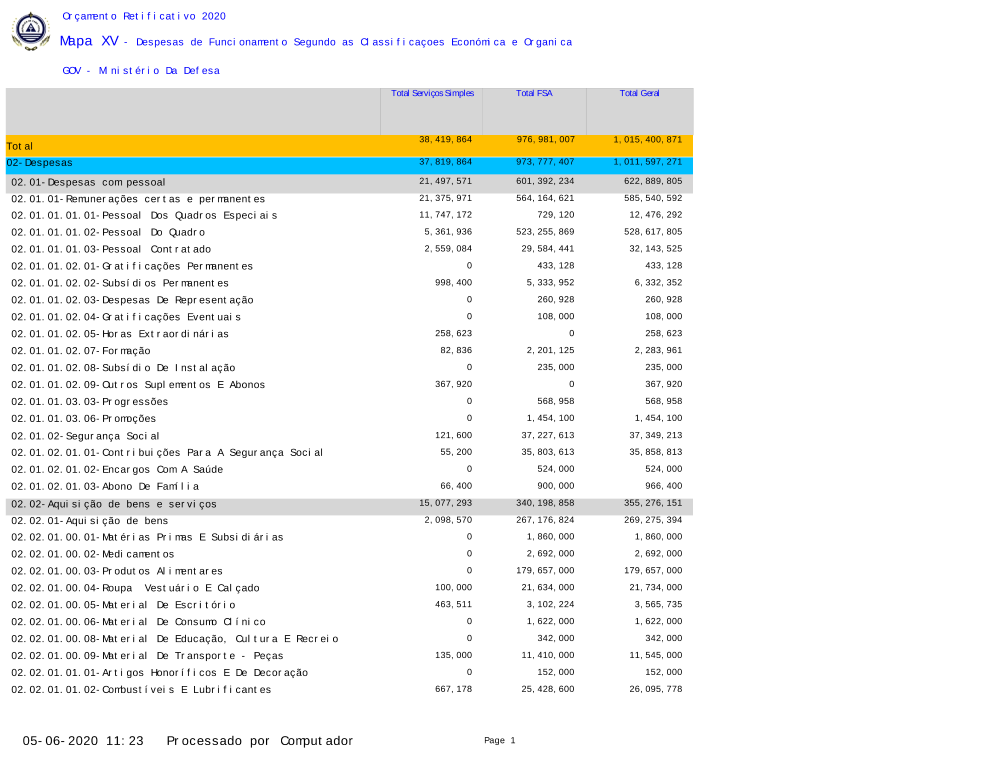The width and height of the screenshot is (1000, 773).
Task: Click the 'Mapa XV' heading
Action: click(89, 41)
